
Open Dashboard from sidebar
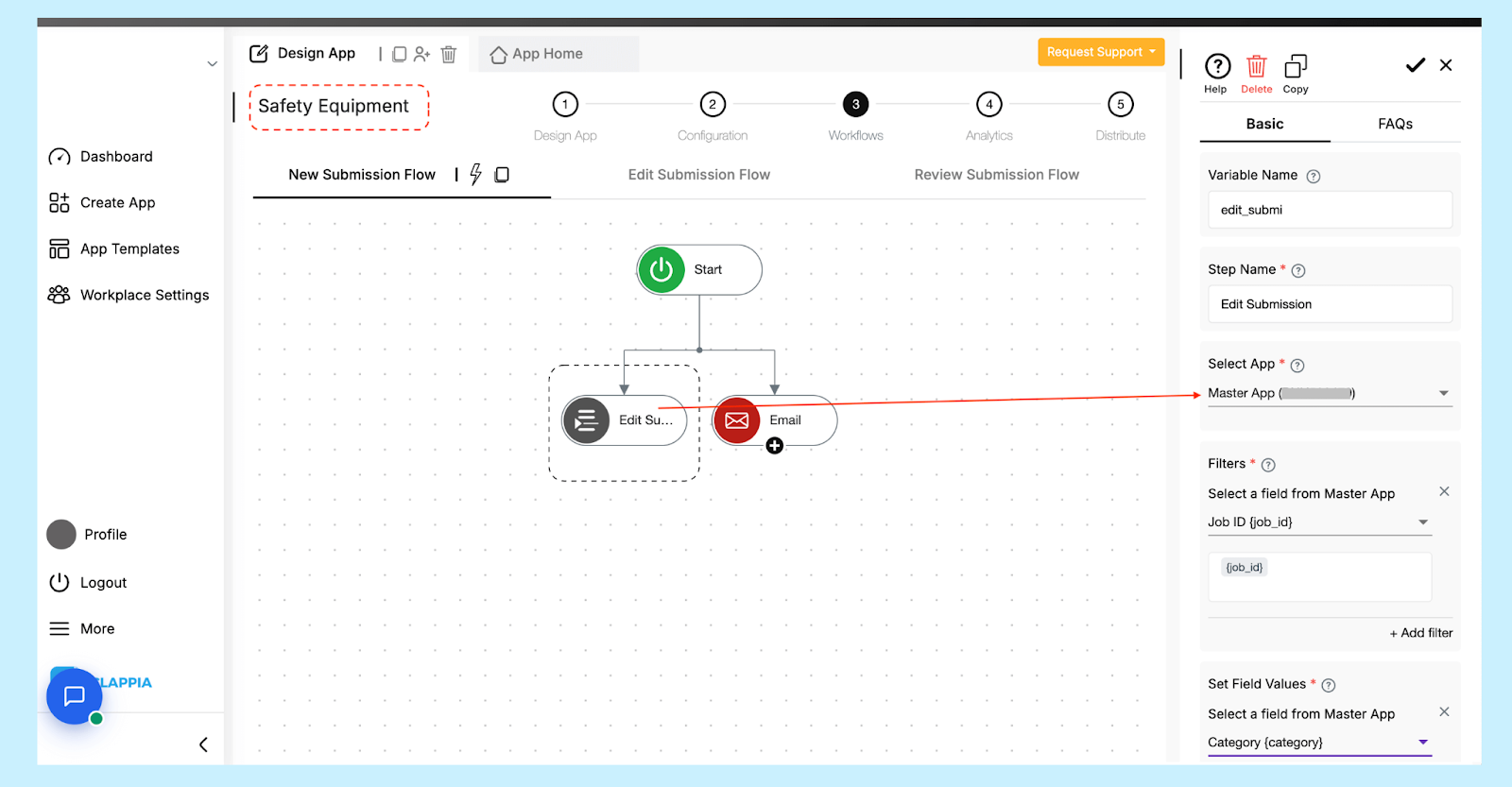click(x=101, y=157)
